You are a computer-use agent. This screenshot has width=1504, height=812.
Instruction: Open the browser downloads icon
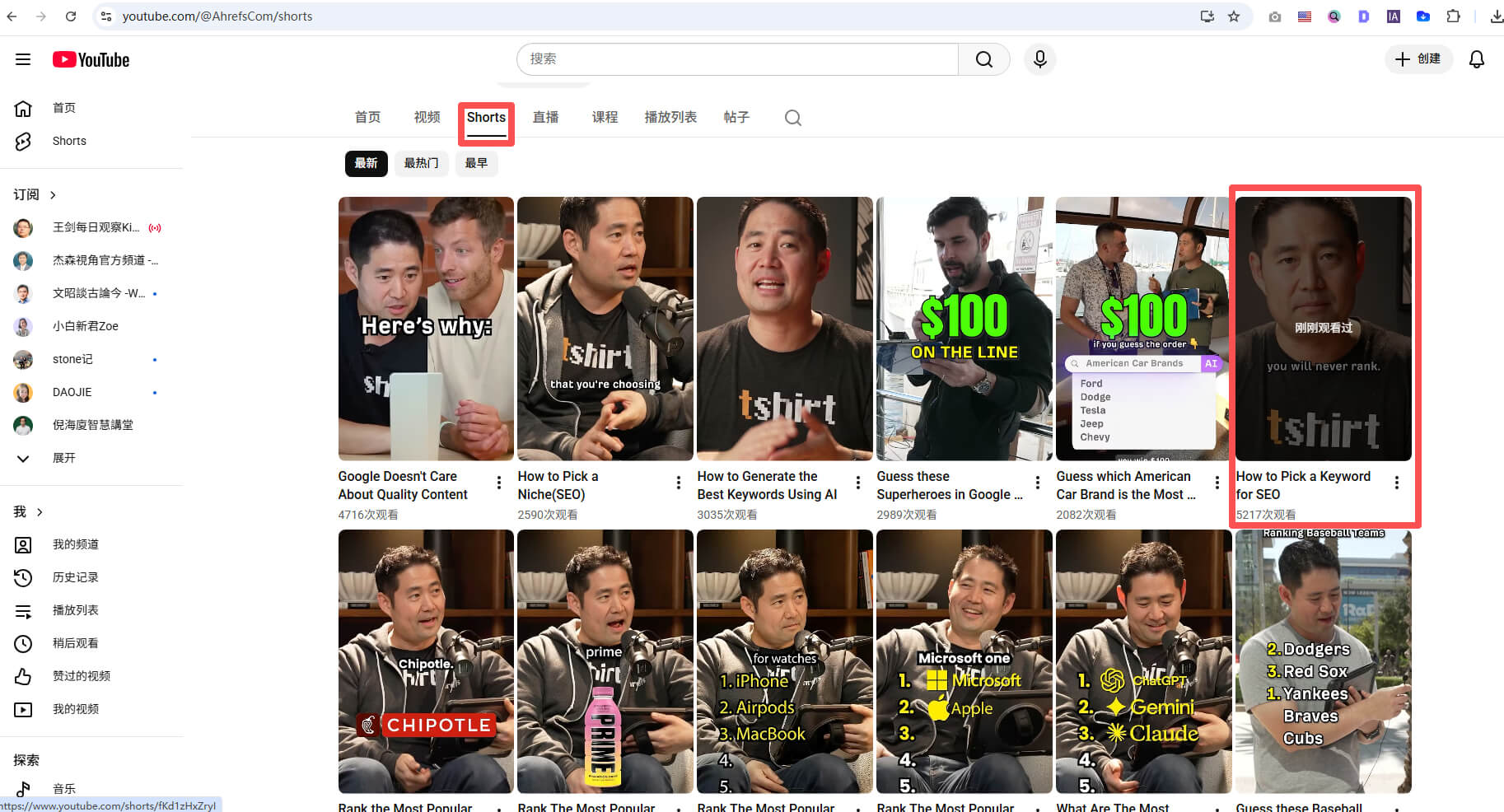coord(1496,16)
